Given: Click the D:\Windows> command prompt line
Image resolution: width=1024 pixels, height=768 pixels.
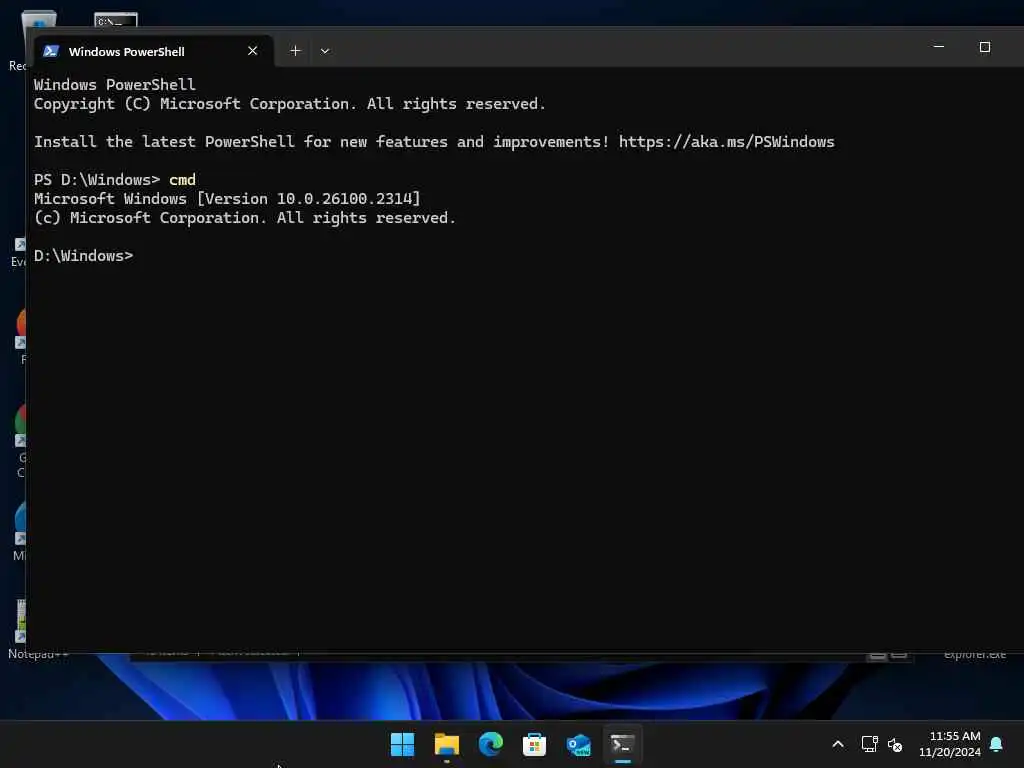Looking at the screenshot, I should click(84, 255).
